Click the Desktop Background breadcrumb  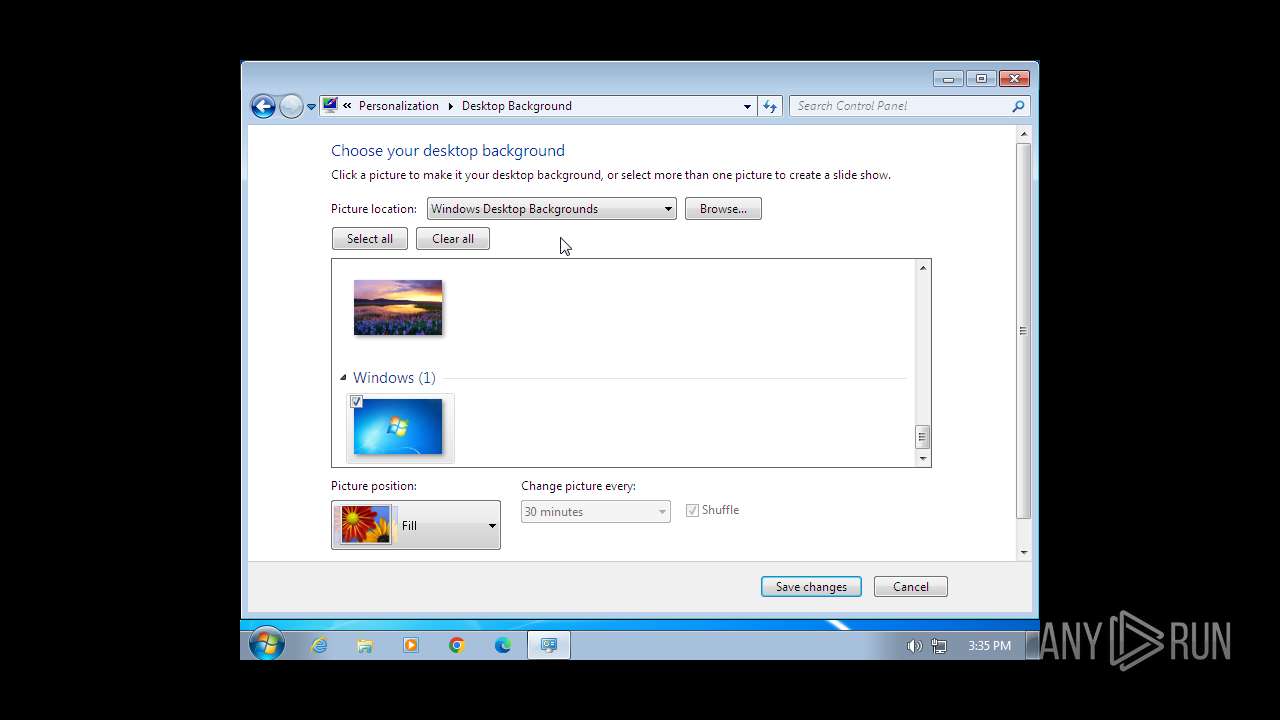click(516, 106)
